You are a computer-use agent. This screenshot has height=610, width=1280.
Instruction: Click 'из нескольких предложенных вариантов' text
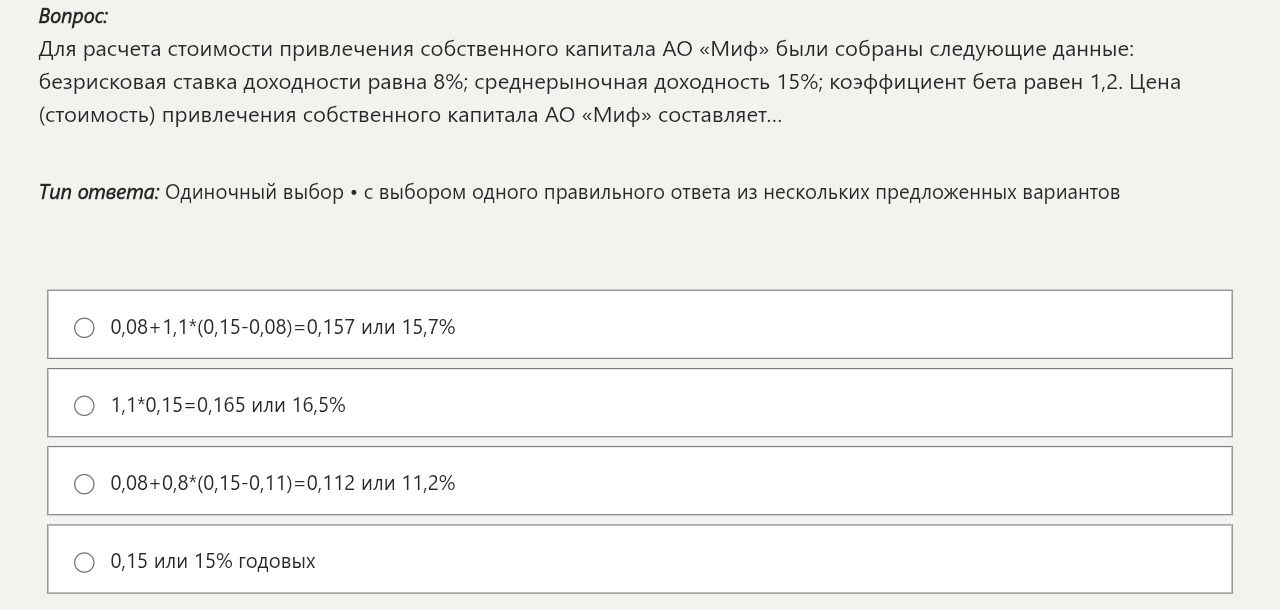point(928,192)
